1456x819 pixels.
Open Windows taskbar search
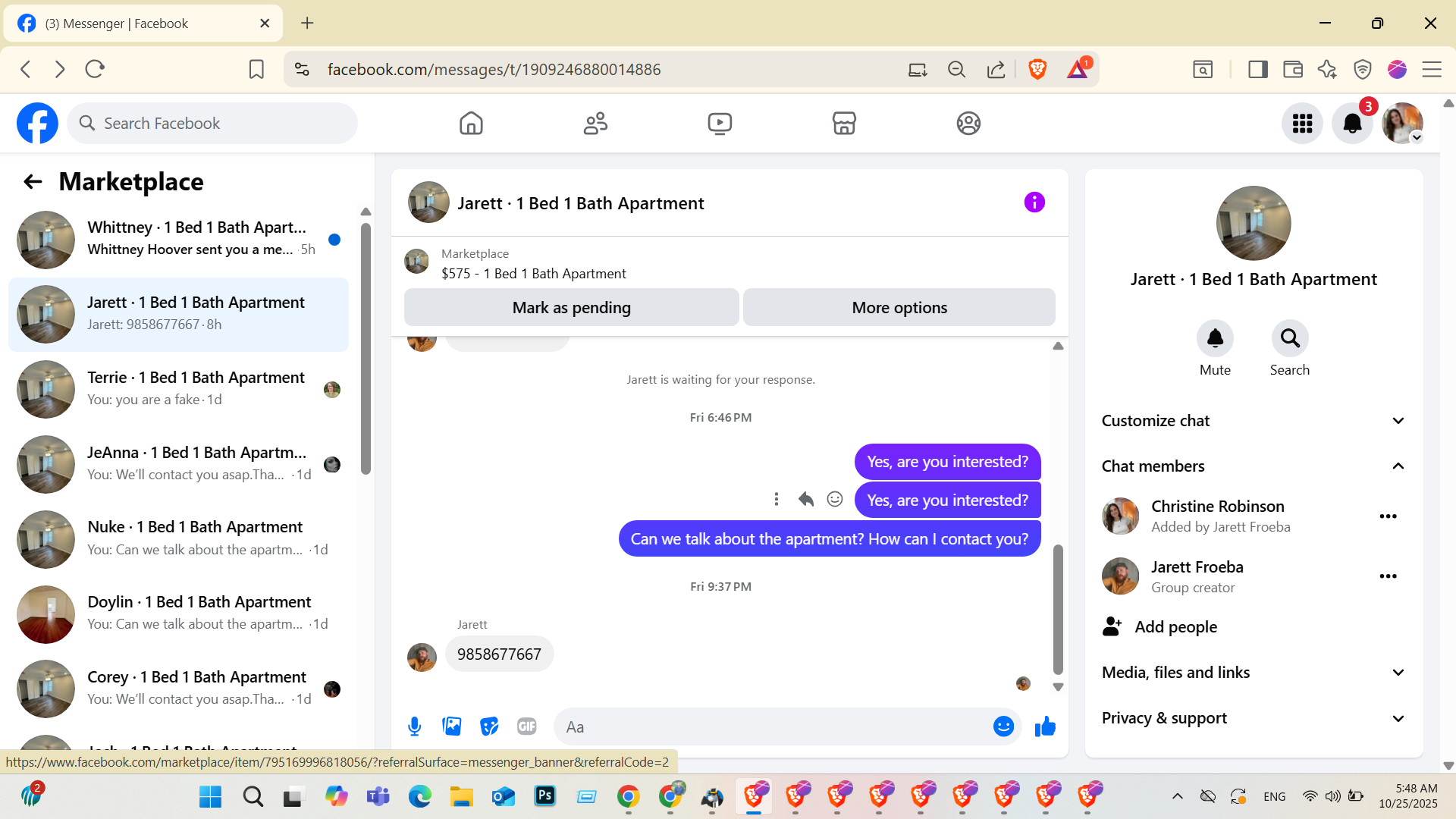point(253,796)
